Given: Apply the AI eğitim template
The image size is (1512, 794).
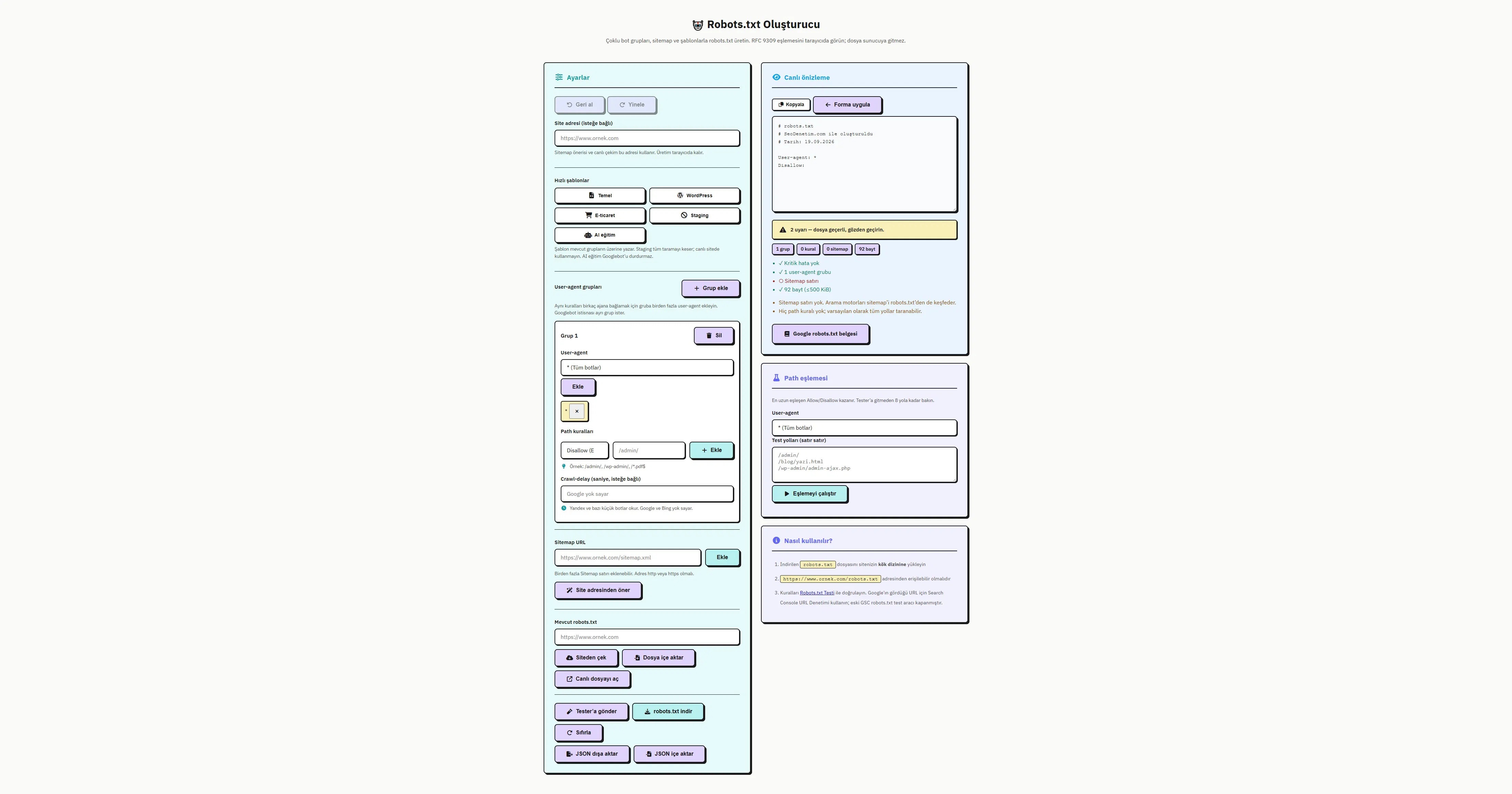Looking at the screenshot, I should tap(600, 235).
